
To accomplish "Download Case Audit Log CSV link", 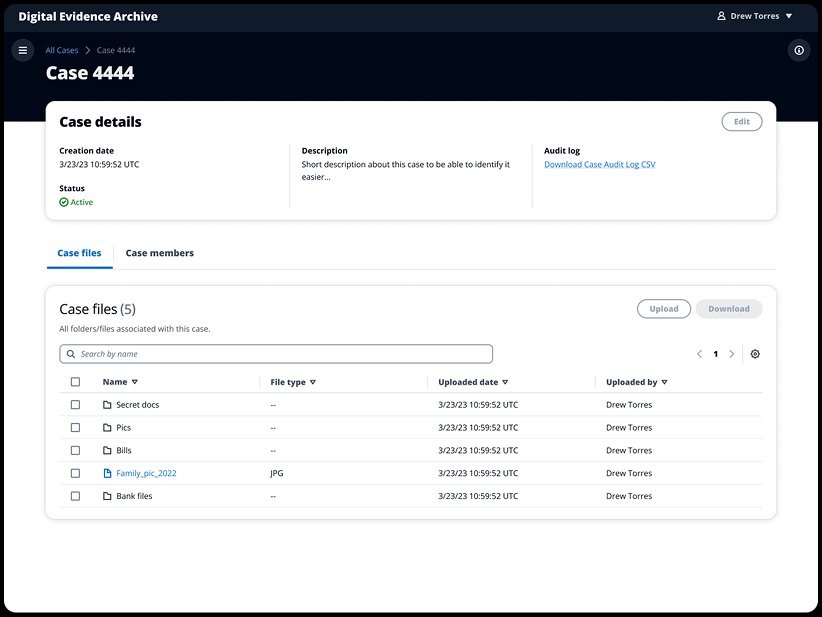I will pyautogui.click(x=599, y=164).
